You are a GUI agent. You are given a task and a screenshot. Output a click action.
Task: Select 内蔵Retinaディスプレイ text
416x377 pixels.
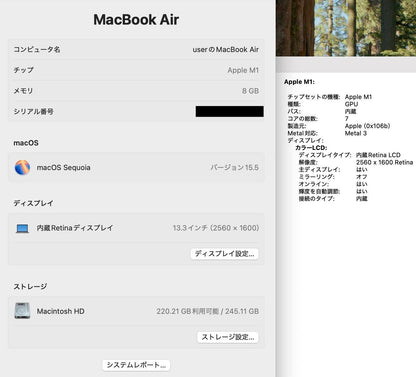click(x=75, y=228)
